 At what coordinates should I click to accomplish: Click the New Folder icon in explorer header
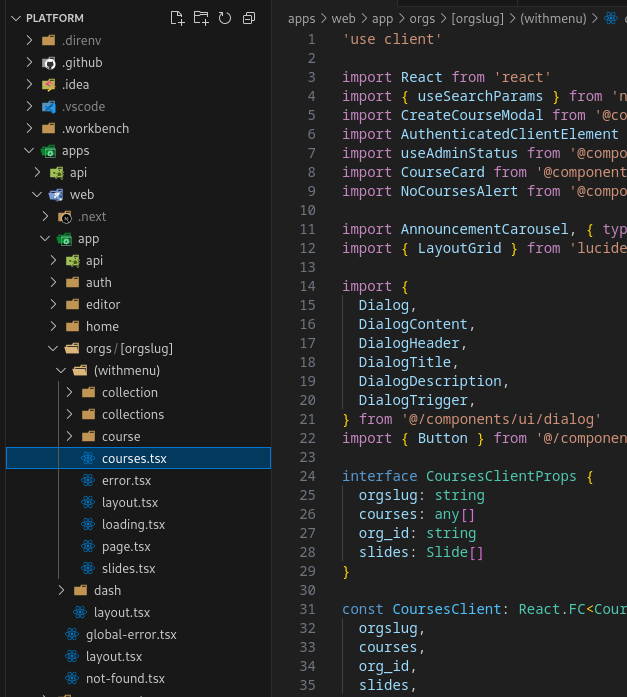(201, 18)
